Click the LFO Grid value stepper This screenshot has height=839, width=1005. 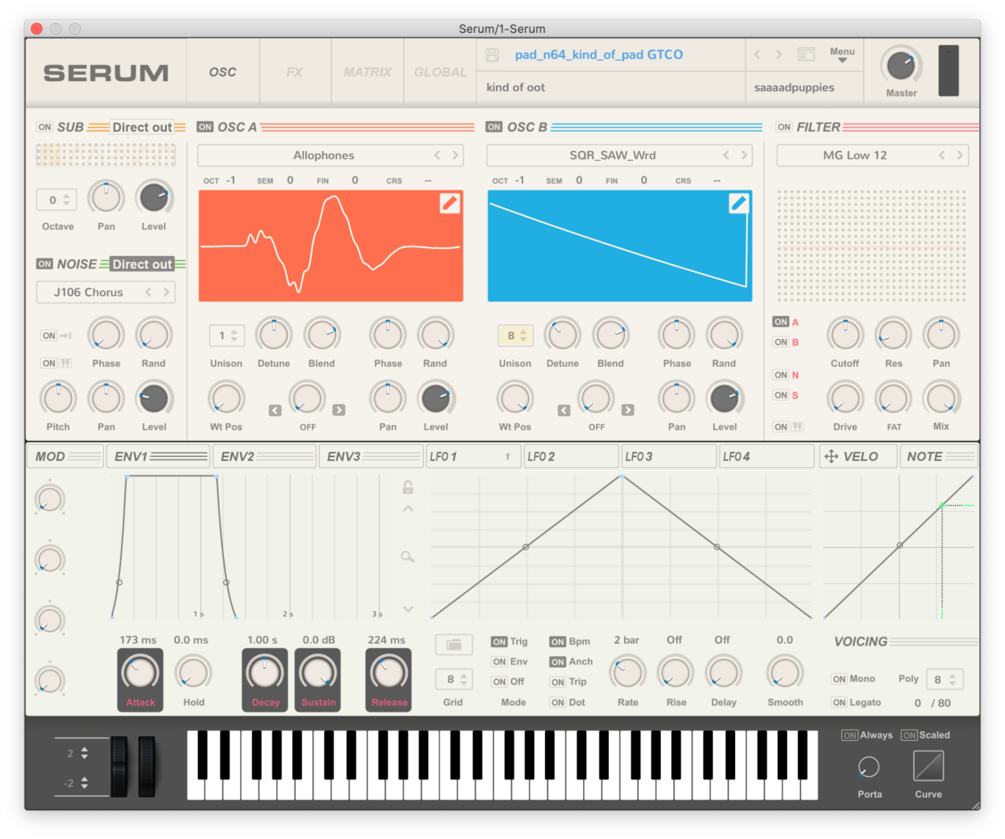pos(454,679)
